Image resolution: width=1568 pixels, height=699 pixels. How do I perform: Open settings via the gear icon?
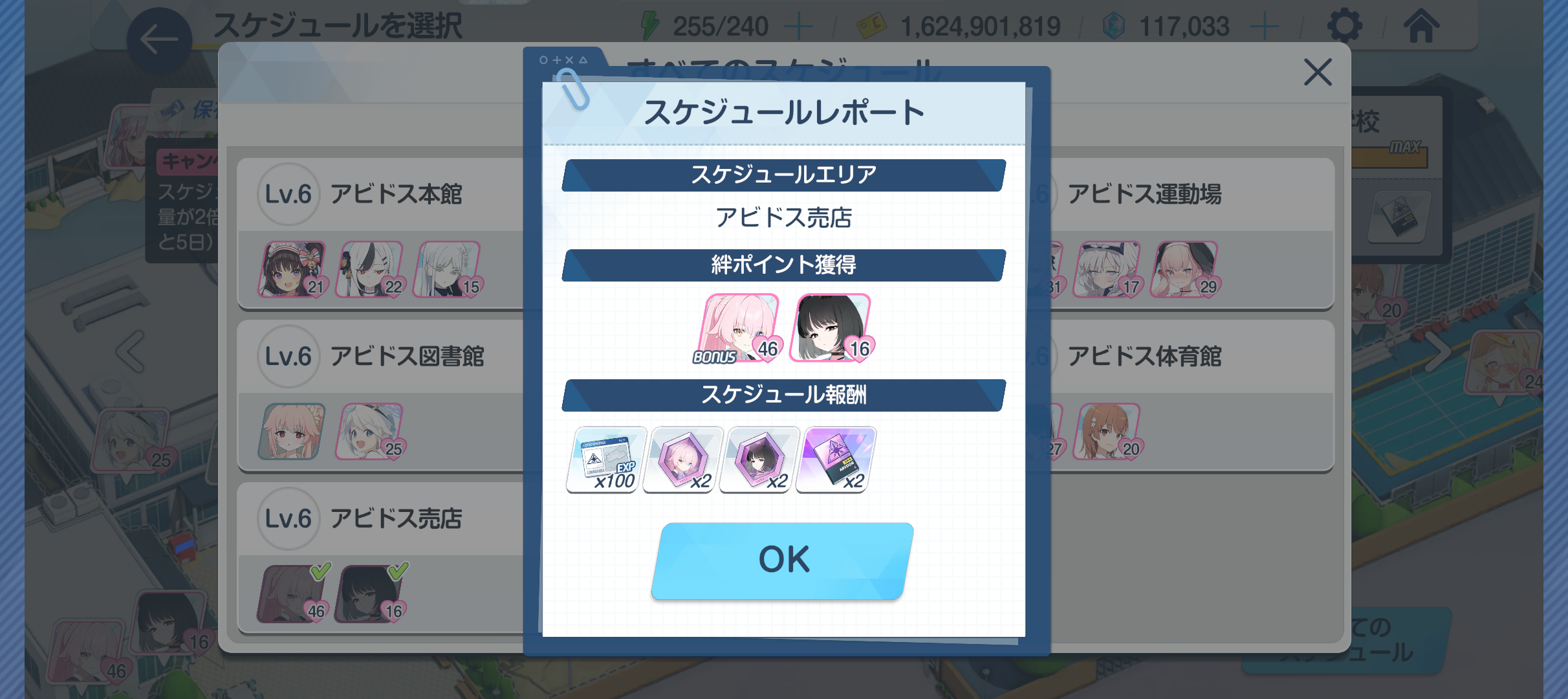coord(1344,26)
